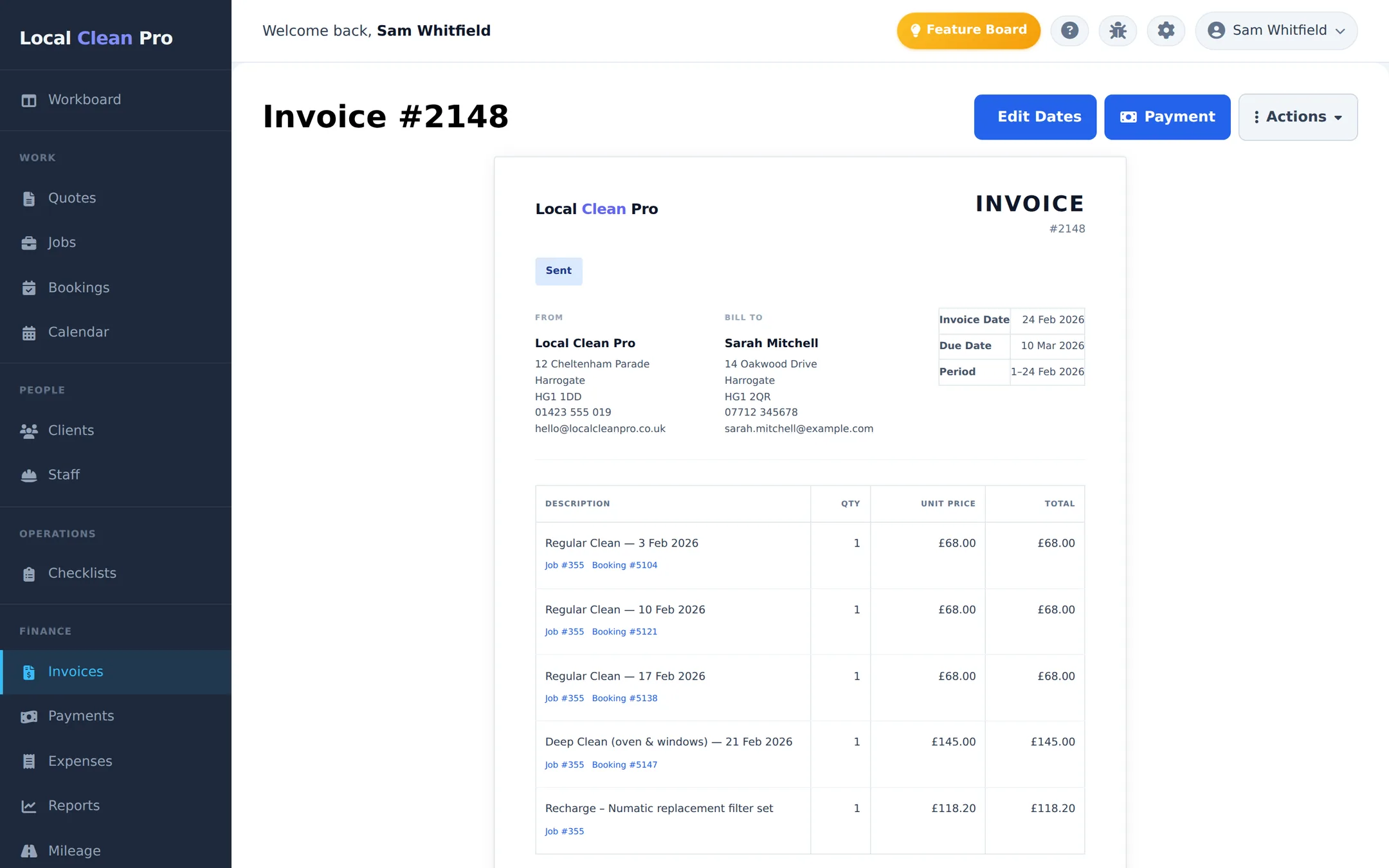Open the Actions dropdown
This screenshot has height=868, width=1389.
click(1298, 117)
